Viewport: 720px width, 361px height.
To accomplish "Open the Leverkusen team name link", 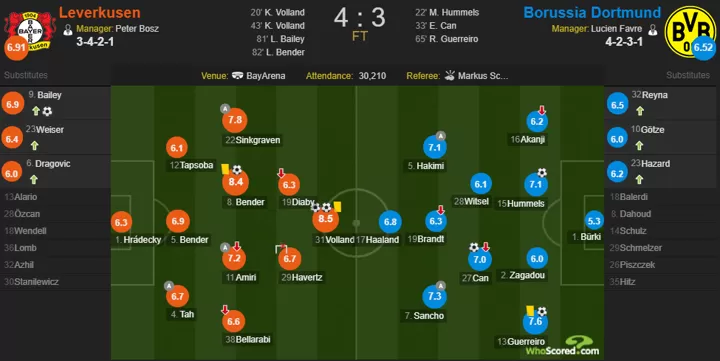I will [x=100, y=12].
